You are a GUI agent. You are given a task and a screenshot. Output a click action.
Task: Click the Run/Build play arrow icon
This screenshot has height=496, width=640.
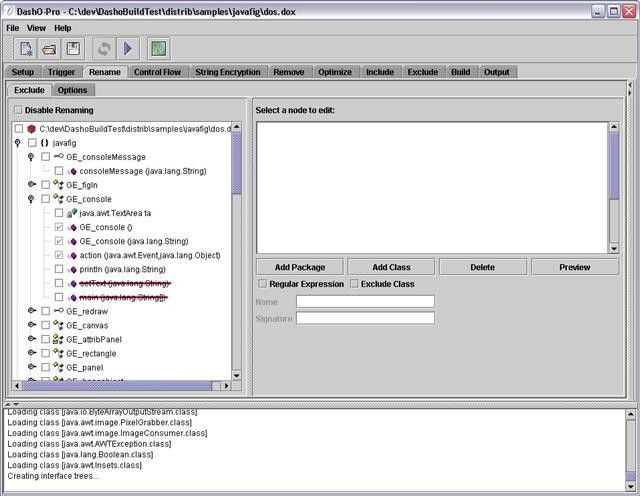pos(128,49)
